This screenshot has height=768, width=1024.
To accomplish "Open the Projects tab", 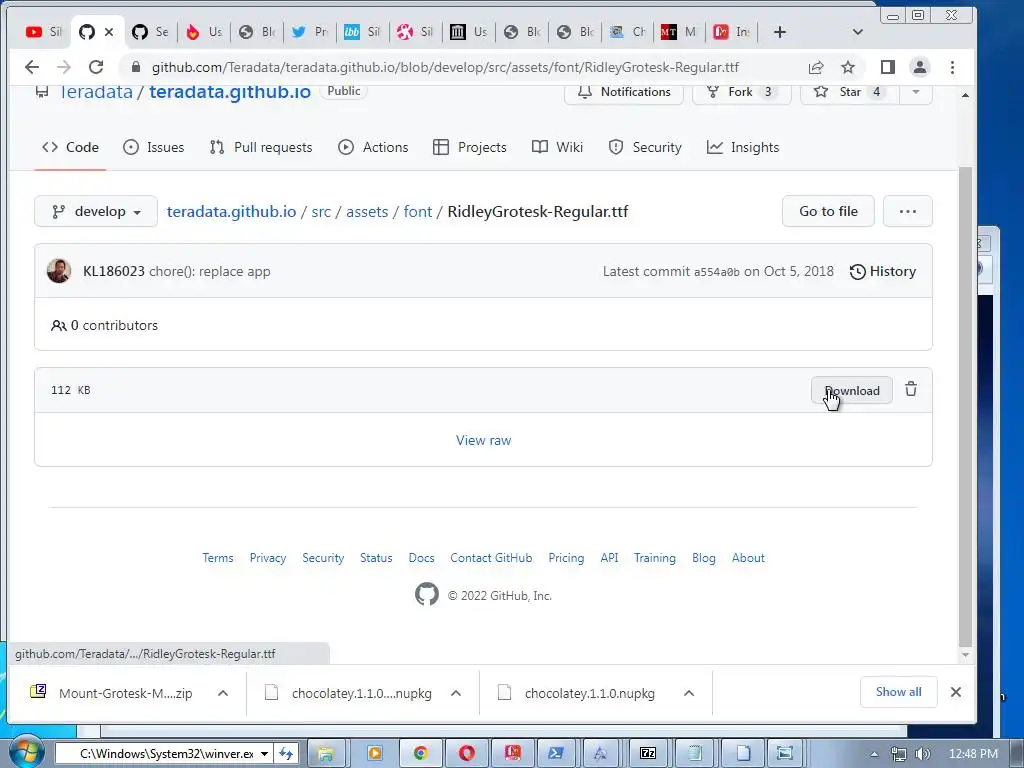I will point(470,148).
